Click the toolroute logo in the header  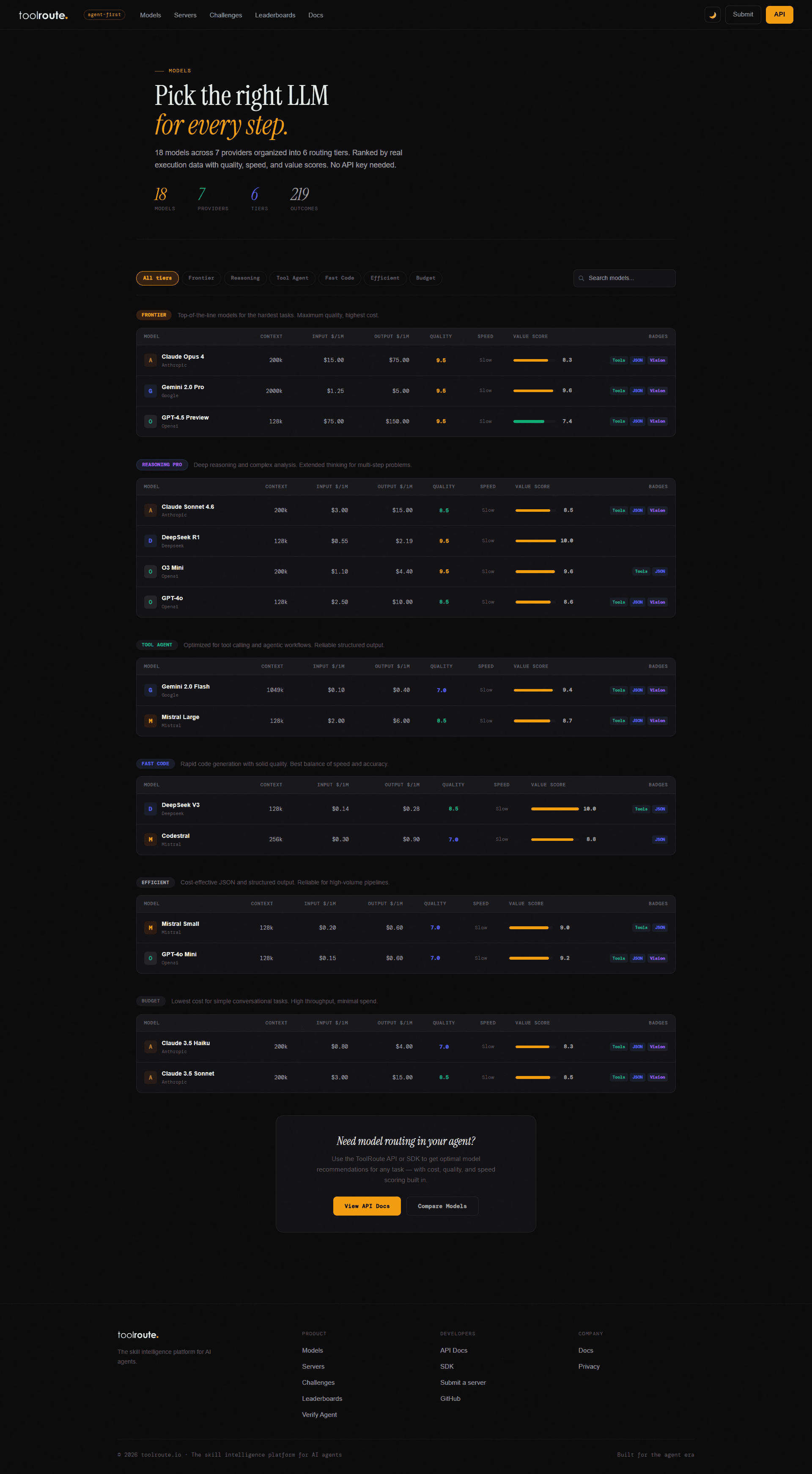43,16
